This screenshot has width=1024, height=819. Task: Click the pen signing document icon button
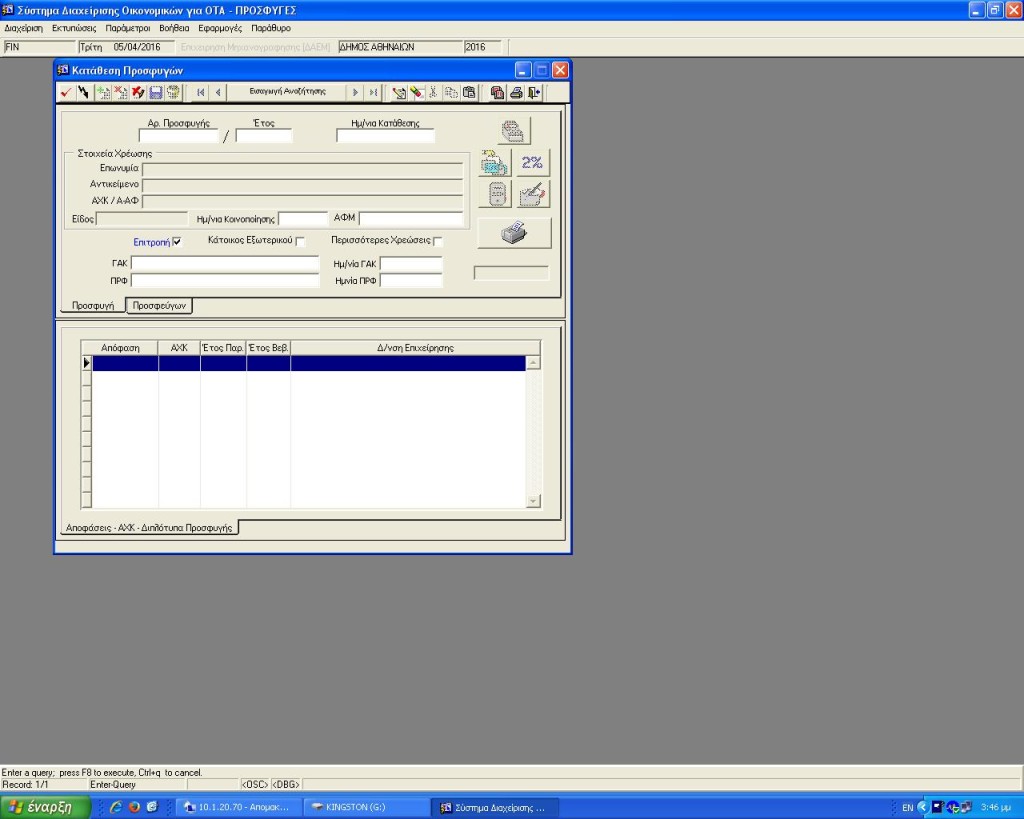[x=534, y=194]
